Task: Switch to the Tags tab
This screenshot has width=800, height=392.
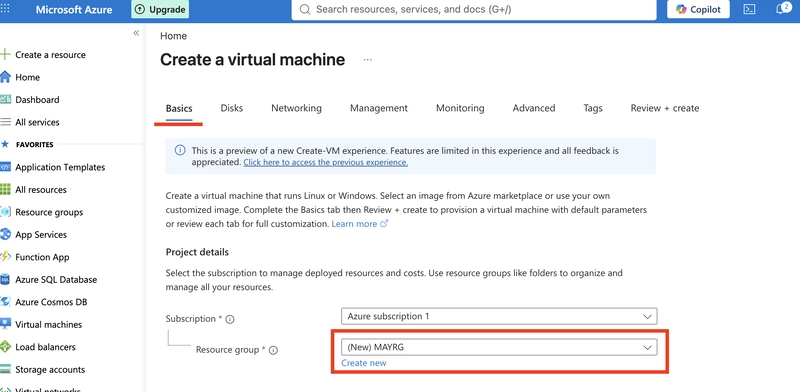Action: [593, 108]
